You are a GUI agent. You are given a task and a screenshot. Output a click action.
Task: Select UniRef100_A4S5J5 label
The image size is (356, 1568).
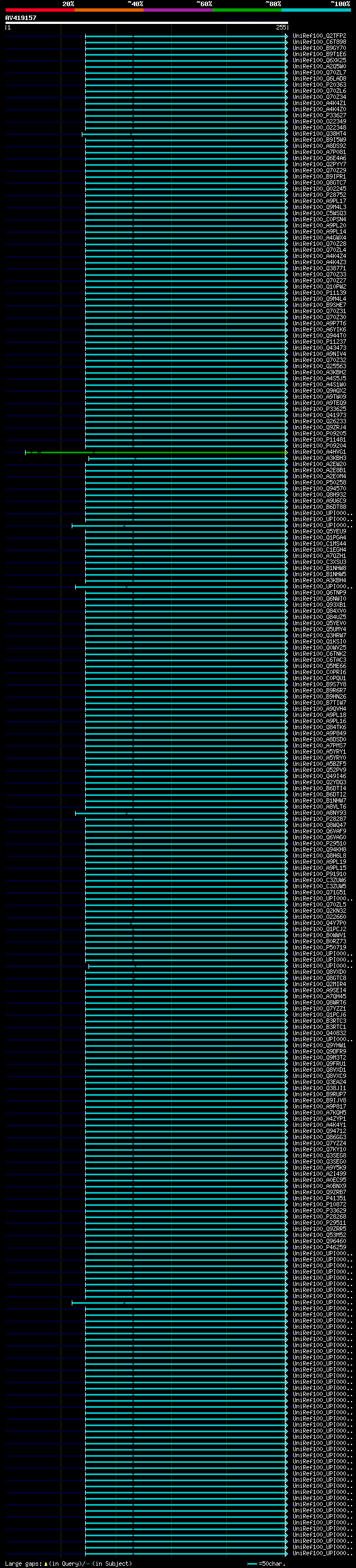pyautogui.click(x=319, y=378)
